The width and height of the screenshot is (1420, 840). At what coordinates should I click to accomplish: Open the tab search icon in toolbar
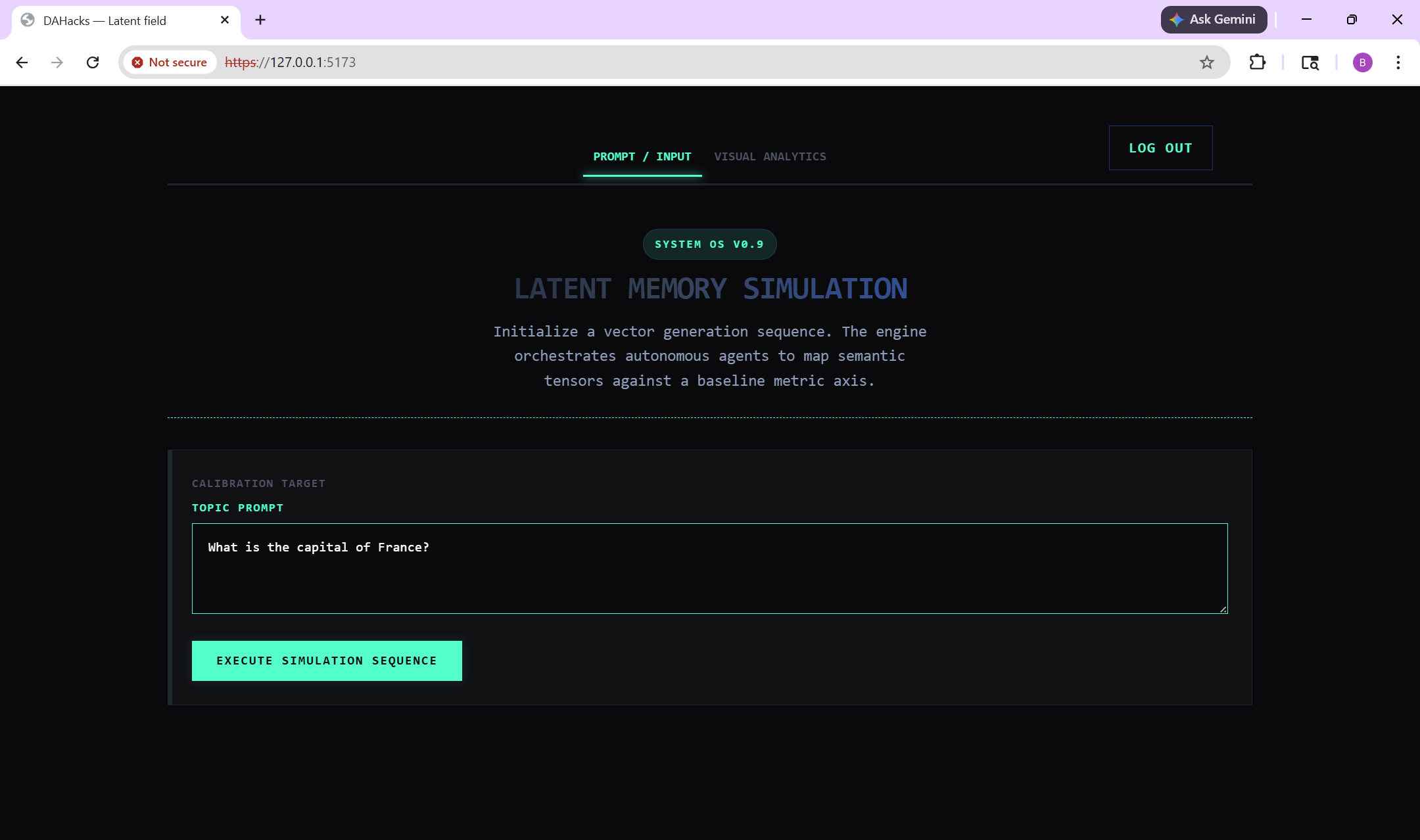pyautogui.click(x=1310, y=62)
